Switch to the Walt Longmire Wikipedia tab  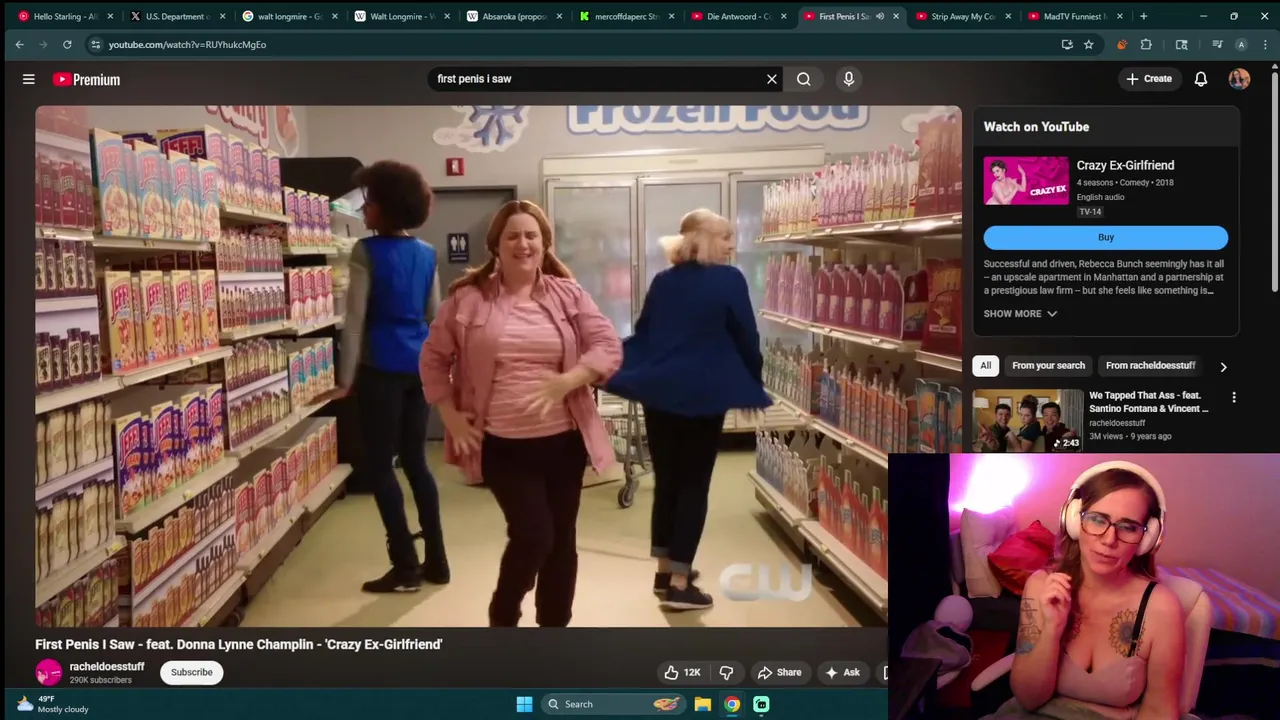point(400,16)
